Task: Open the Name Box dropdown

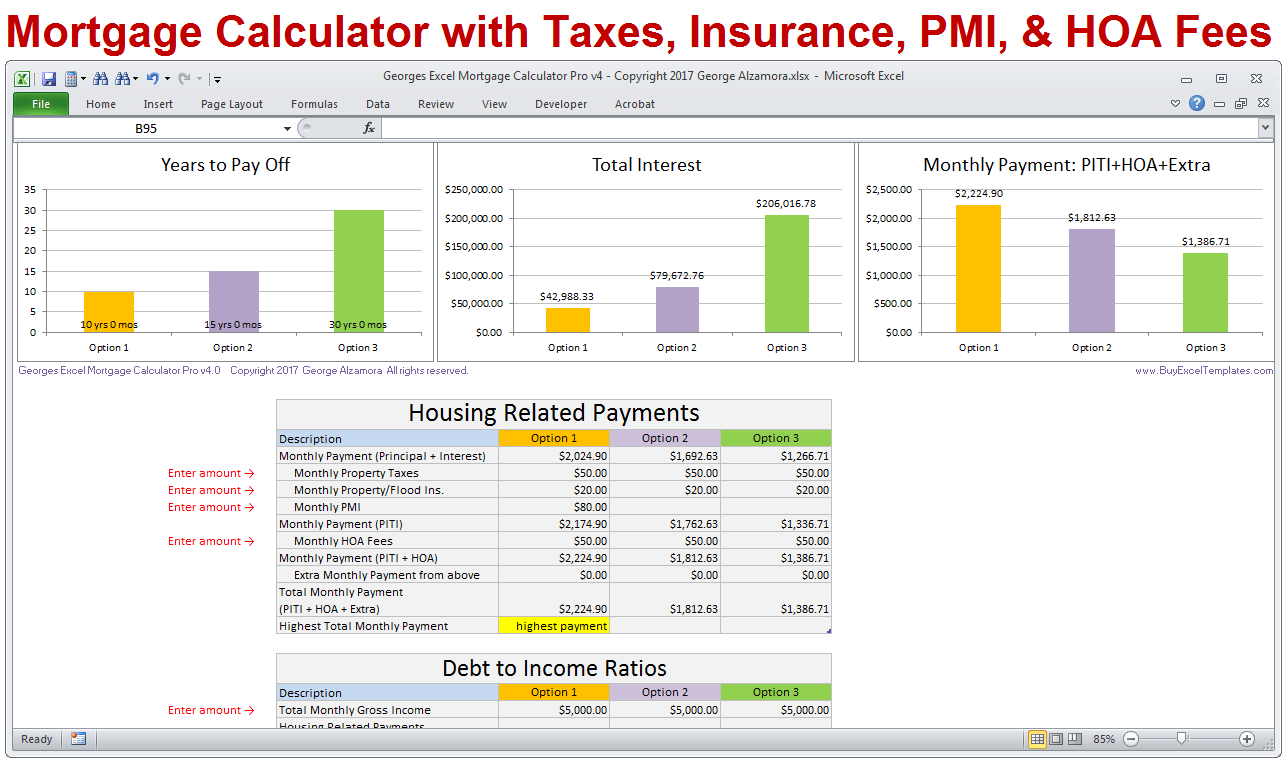Action: pyautogui.click(x=288, y=128)
